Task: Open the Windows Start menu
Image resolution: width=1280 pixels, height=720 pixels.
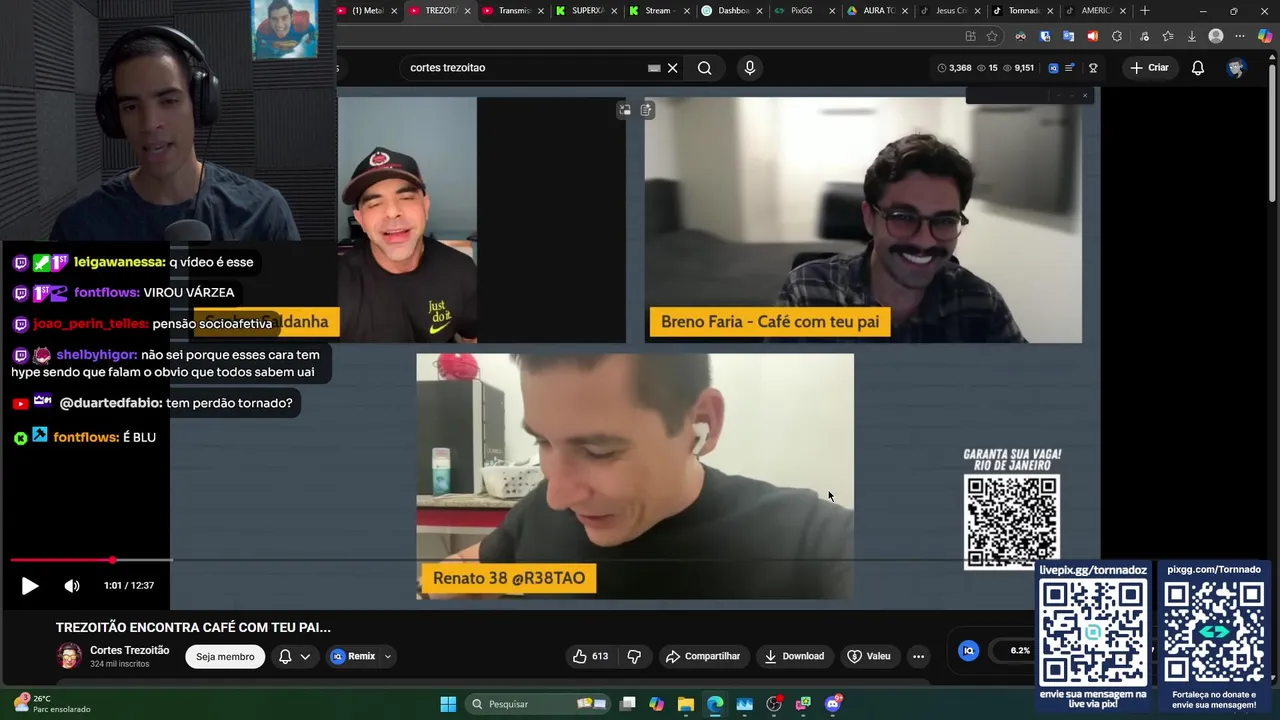Action: pyautogui.click(x=448, y=704)
